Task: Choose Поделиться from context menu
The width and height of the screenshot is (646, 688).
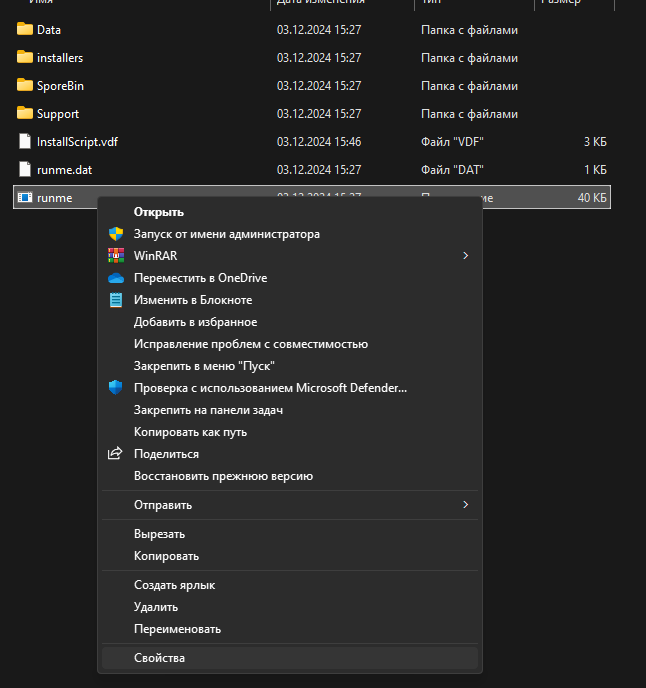Action: (x=290, y=454)
